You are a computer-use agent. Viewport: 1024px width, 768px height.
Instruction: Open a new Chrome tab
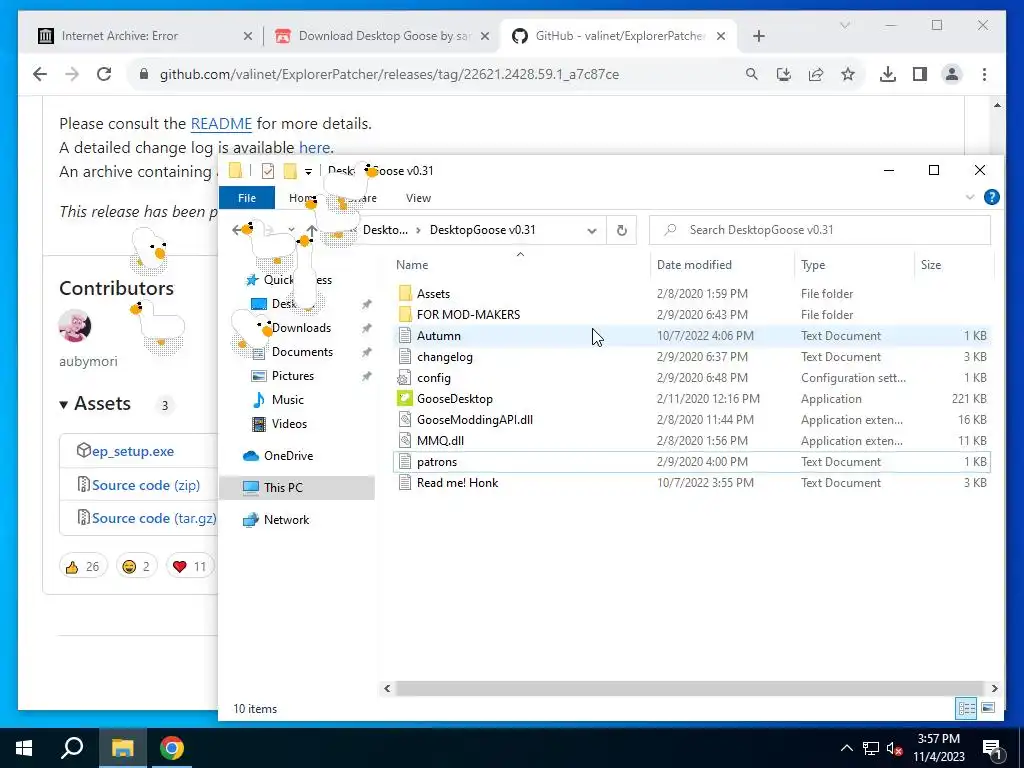pos(758,37)
